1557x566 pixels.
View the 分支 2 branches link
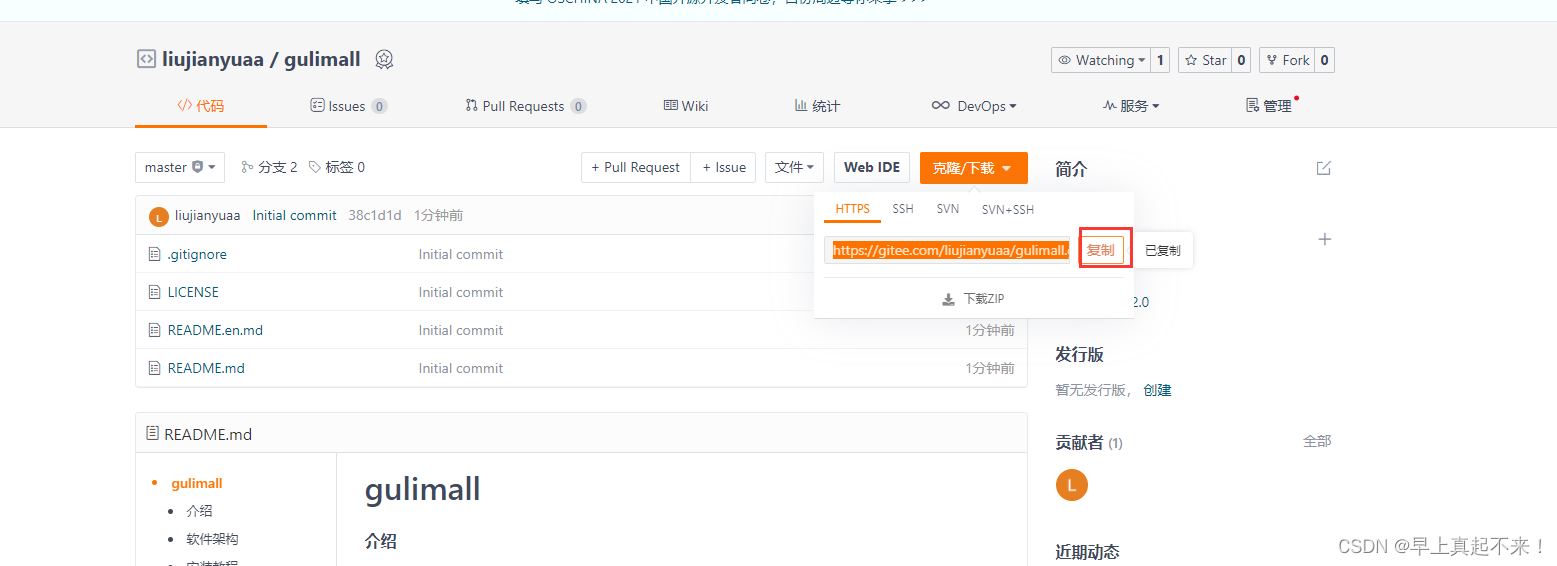tap(270, 167)
